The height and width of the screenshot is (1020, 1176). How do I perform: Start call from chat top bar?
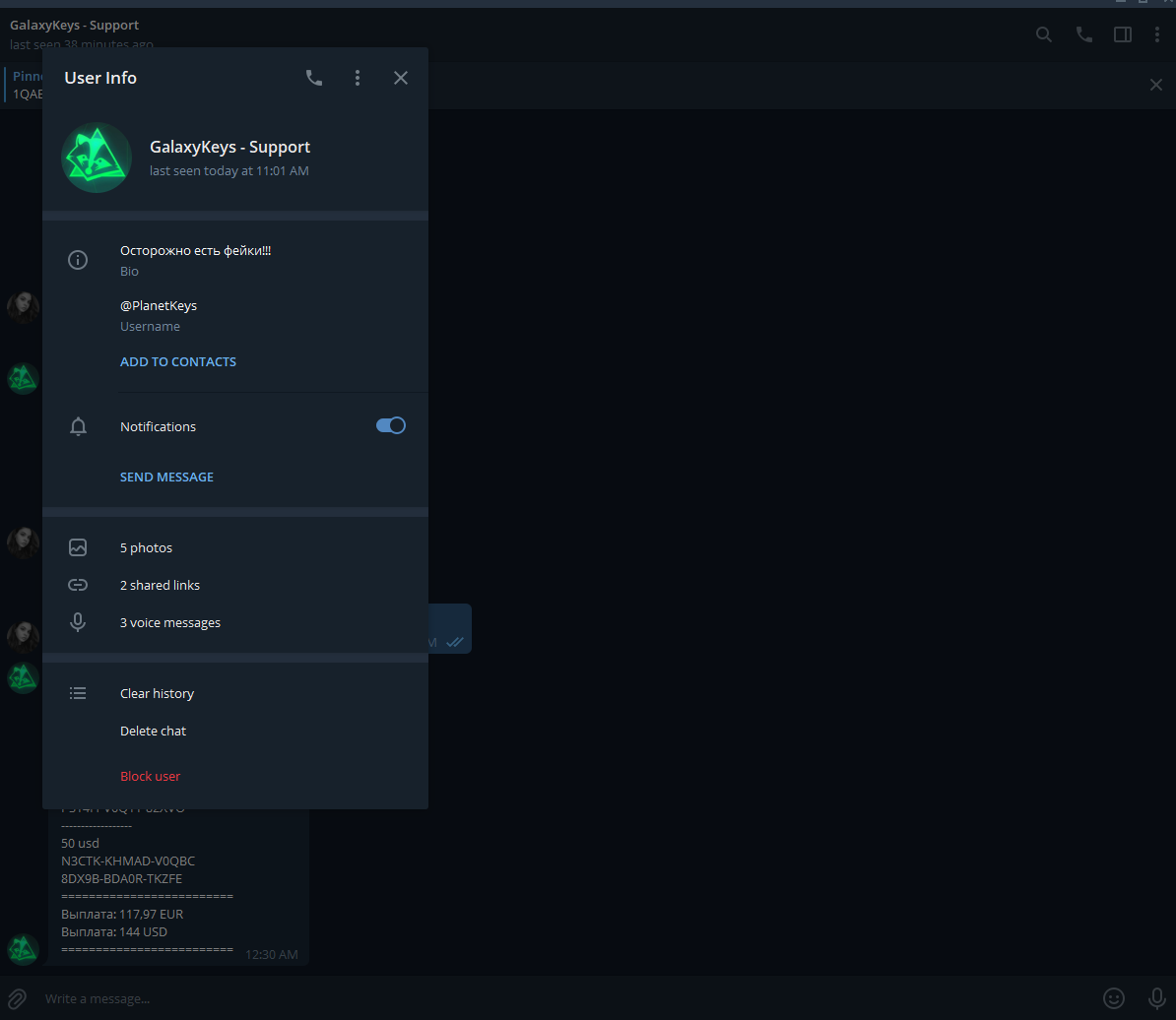click(x=1083, y=34)
